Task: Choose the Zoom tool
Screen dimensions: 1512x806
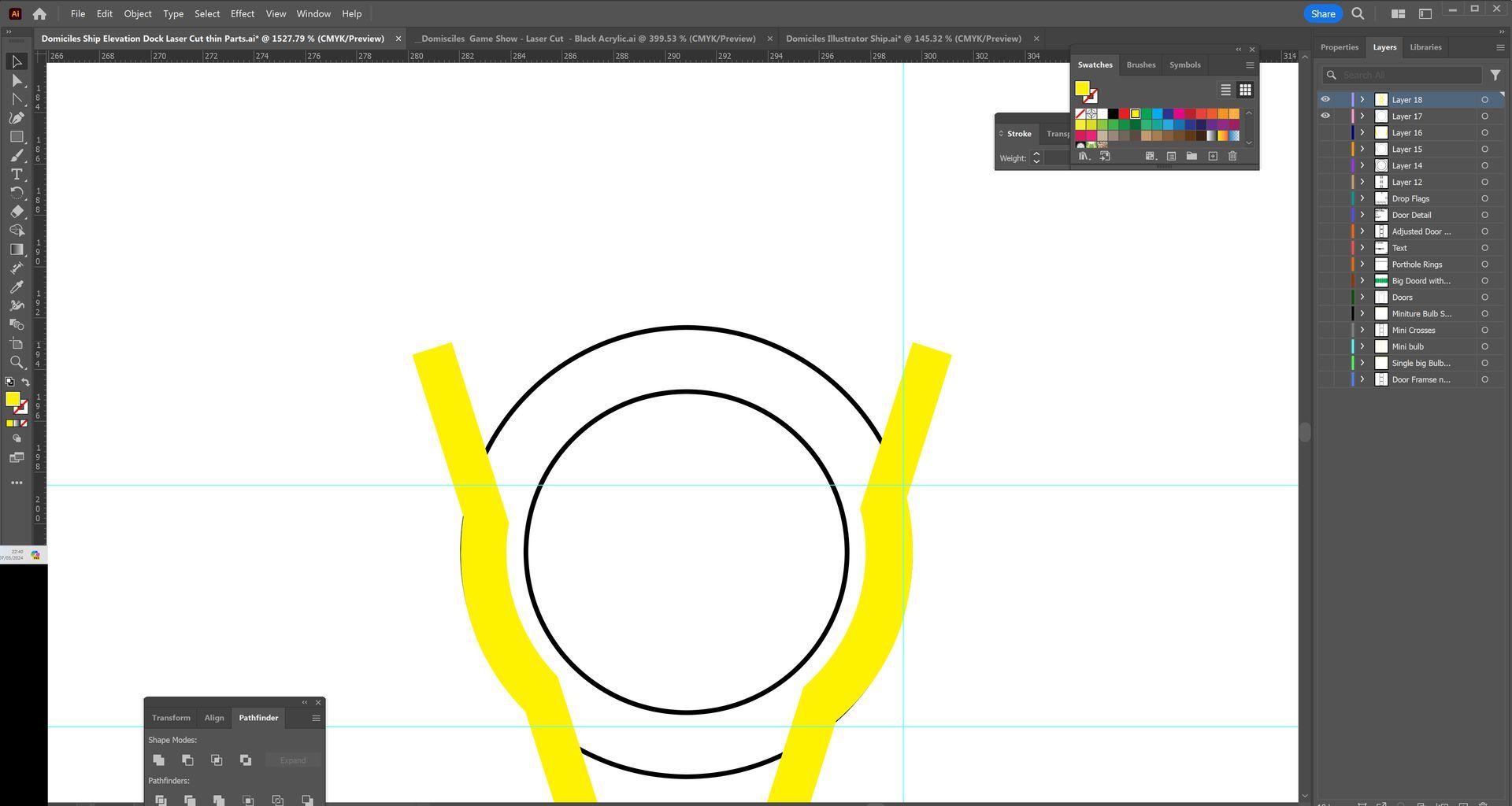Action: pos(17,363)
